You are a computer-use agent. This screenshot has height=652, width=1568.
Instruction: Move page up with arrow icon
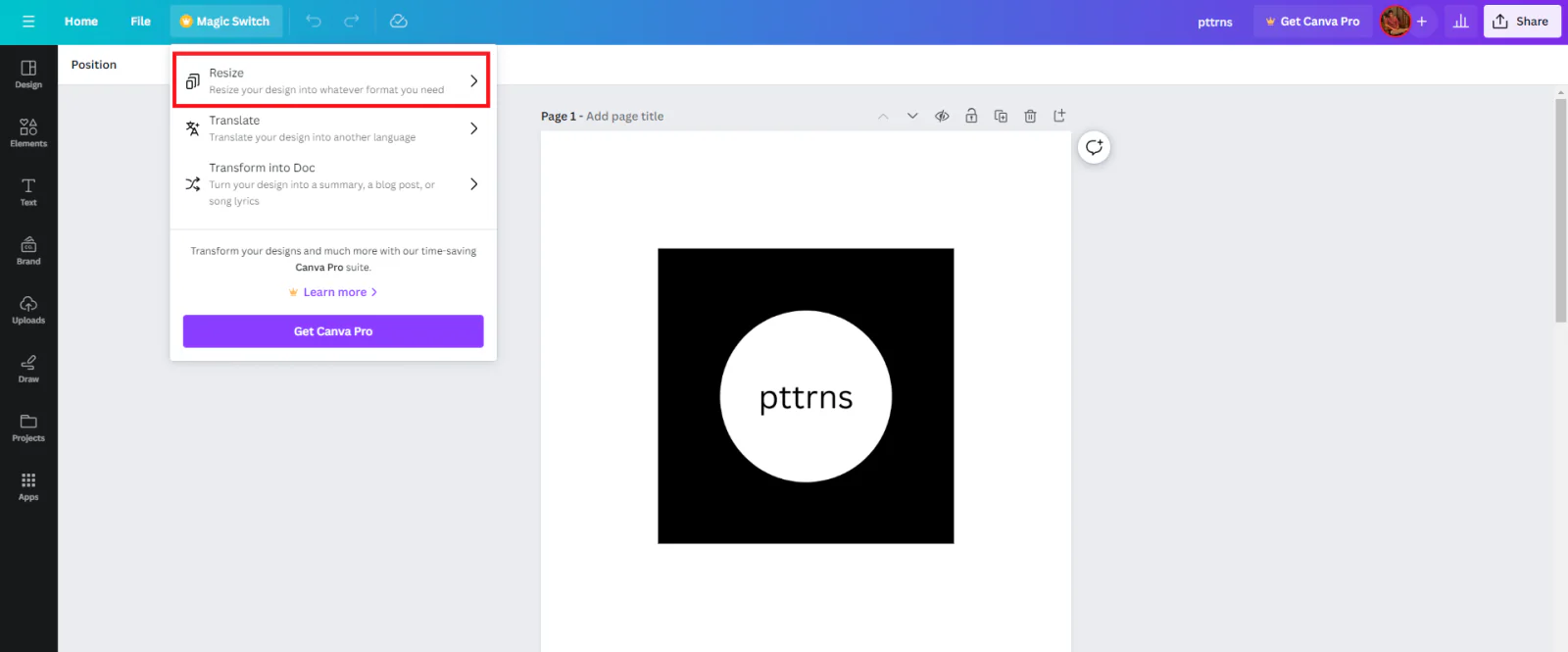[883, 116]
